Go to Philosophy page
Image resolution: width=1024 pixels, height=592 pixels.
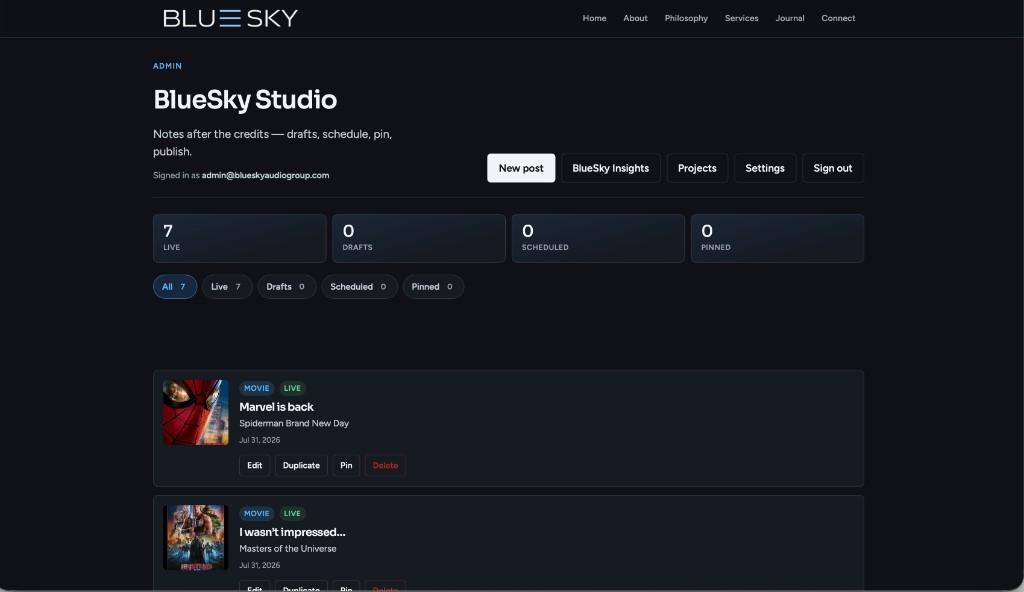(686, 18)
